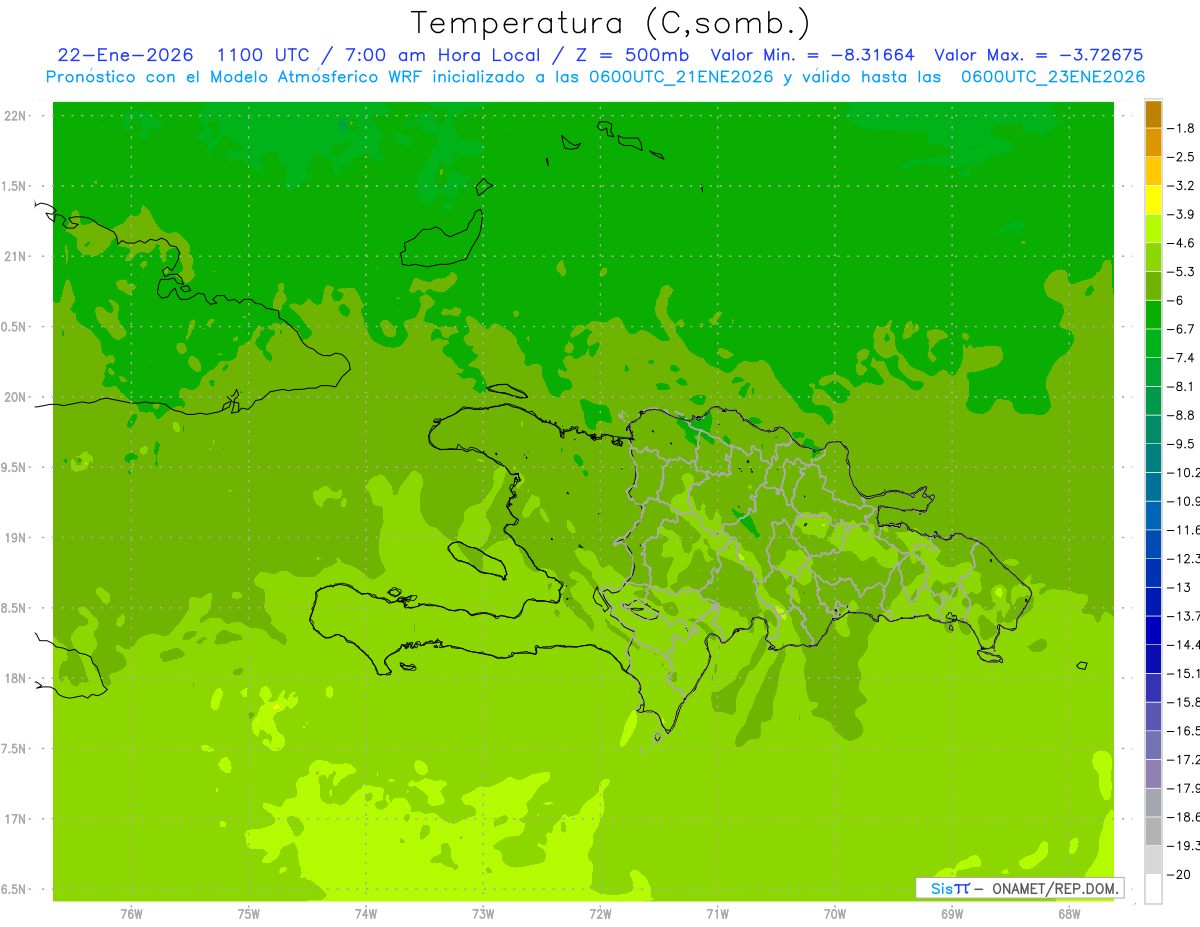Click the '20N' latitude axis label
Viewport: 1200px width, 927px height.
pyautogui.click(x=17, y=397)
